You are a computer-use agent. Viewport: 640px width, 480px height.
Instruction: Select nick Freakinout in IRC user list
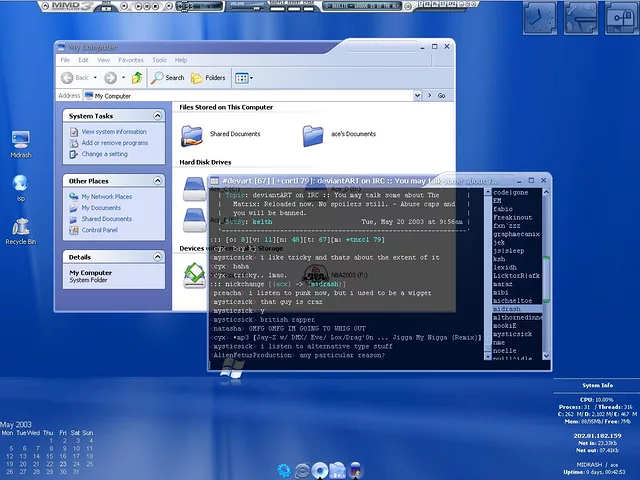pos(513,217)
